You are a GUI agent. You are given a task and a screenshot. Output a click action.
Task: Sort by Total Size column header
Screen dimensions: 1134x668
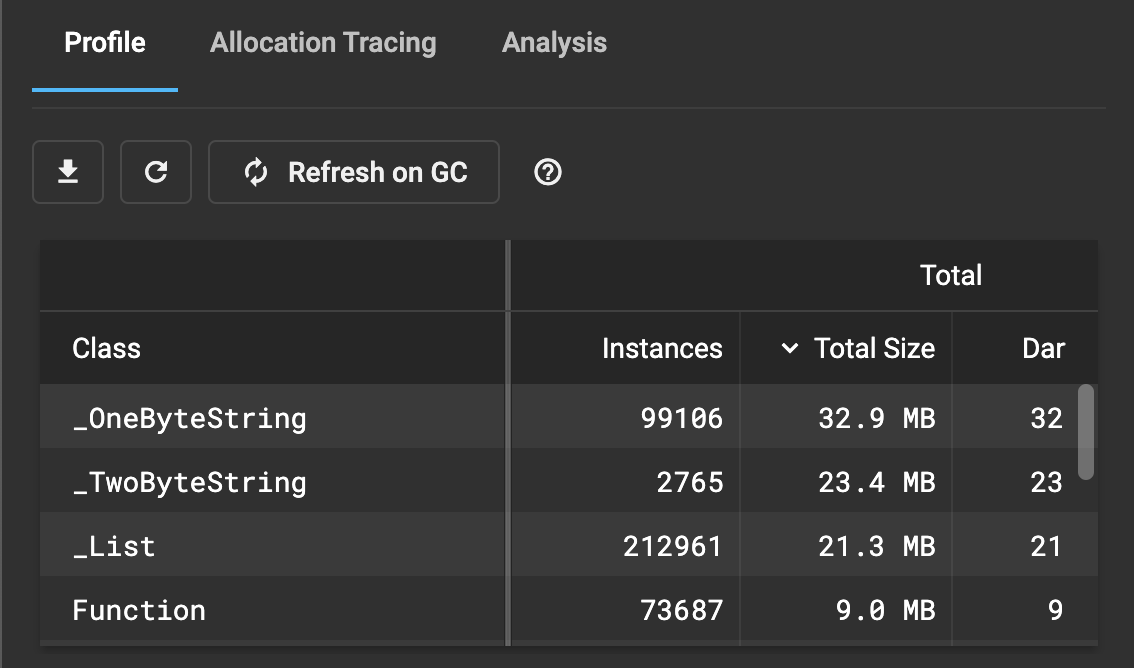pos(874,348)
